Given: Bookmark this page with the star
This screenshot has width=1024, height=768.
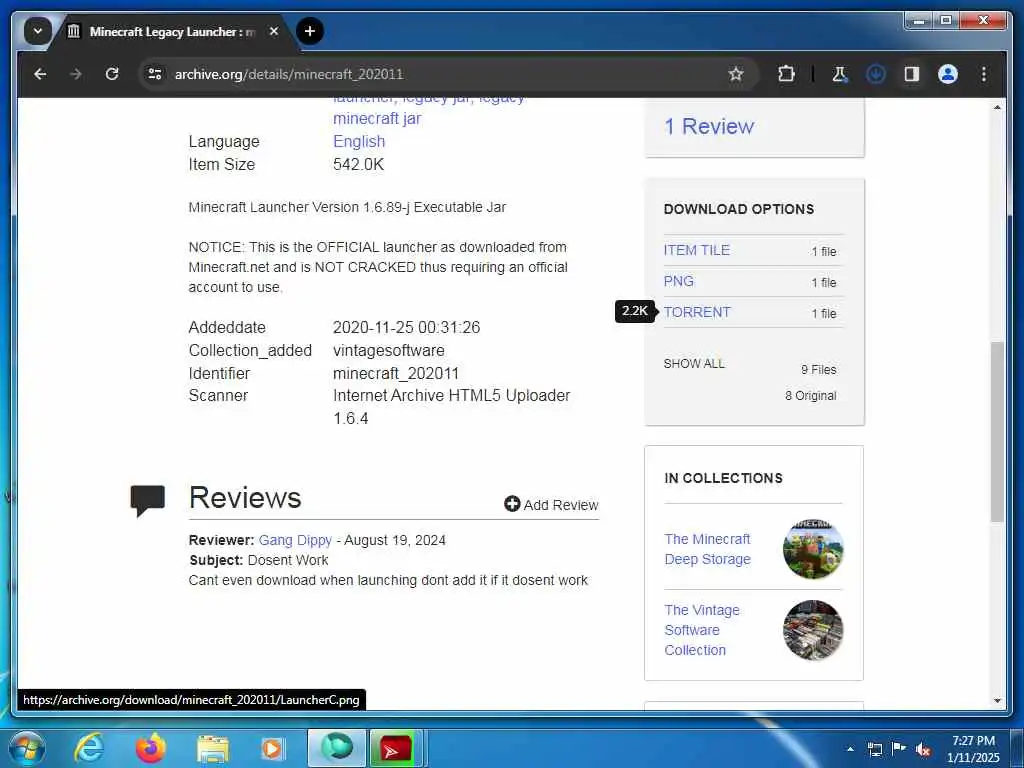Looking at the screenshot, I should (736, 74).
